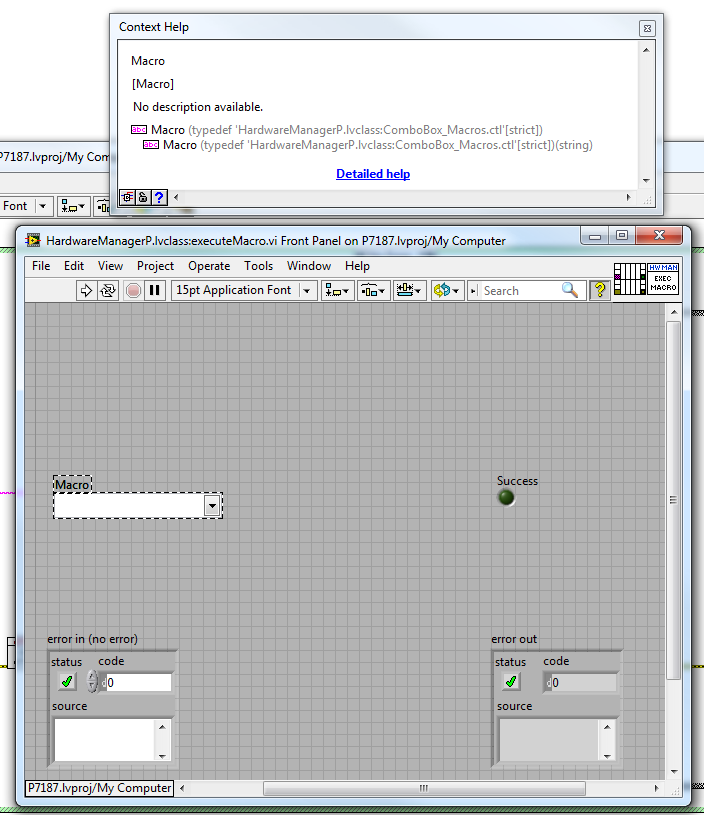Click P7187.lvproj/My Computer context label
Screen dimensions: 704x815
tap(99, 788)
